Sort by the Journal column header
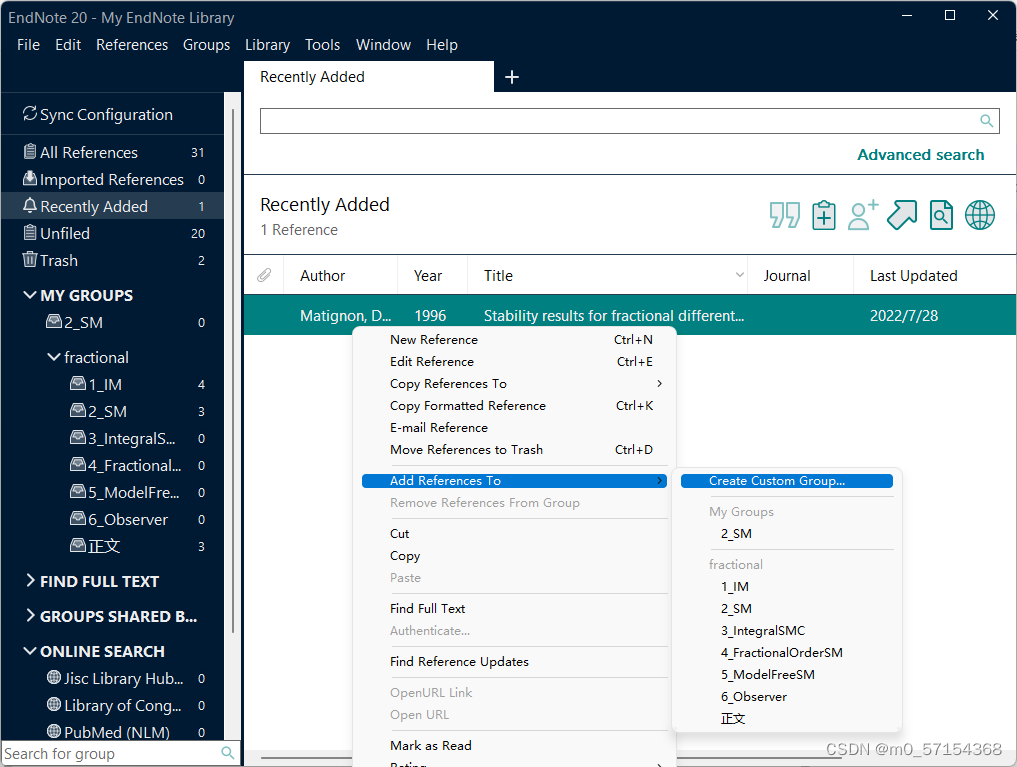Image resolution: width=1017 pixels, height=767 pixels. pyautogui.click(x=787, y=276)
